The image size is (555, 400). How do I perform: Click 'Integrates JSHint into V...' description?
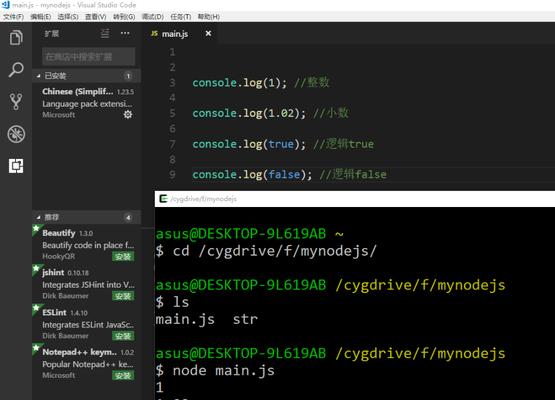tap(88, 285)
